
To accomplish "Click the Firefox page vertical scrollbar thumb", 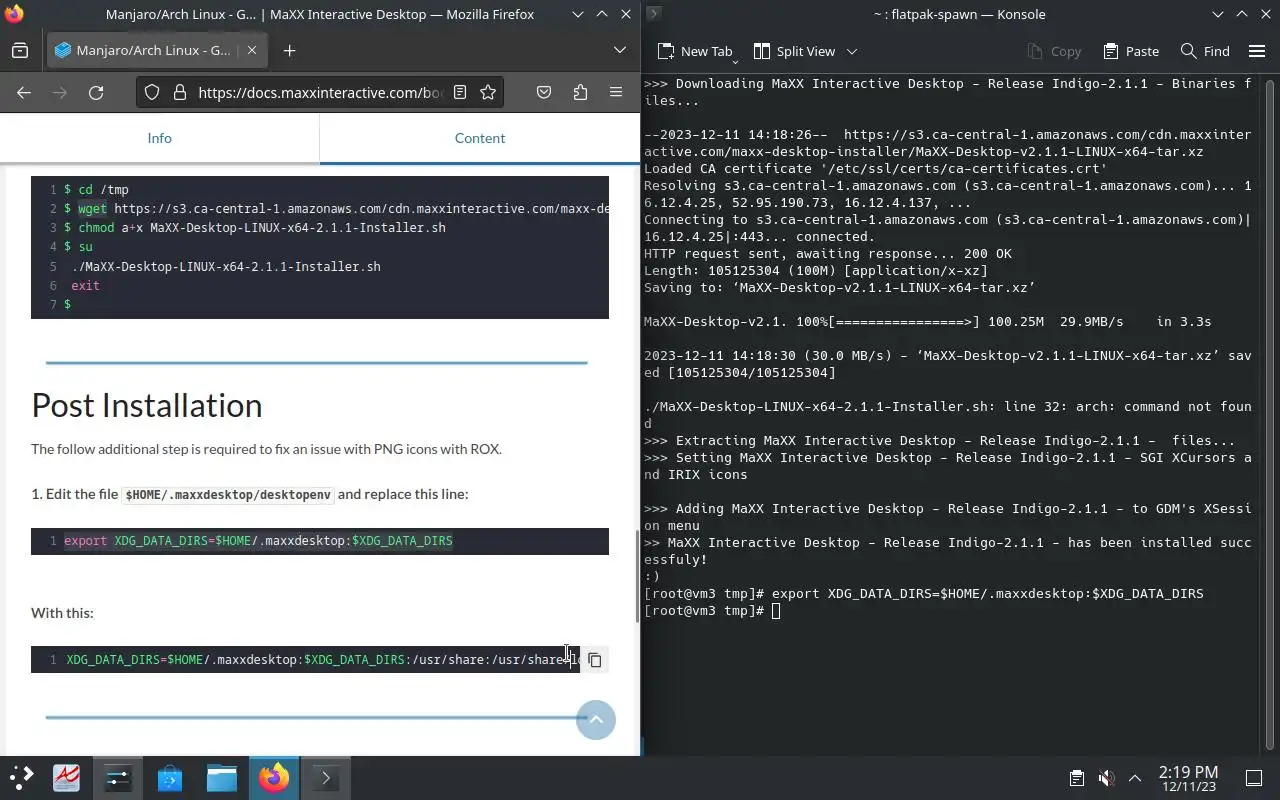I will point(637,576).
